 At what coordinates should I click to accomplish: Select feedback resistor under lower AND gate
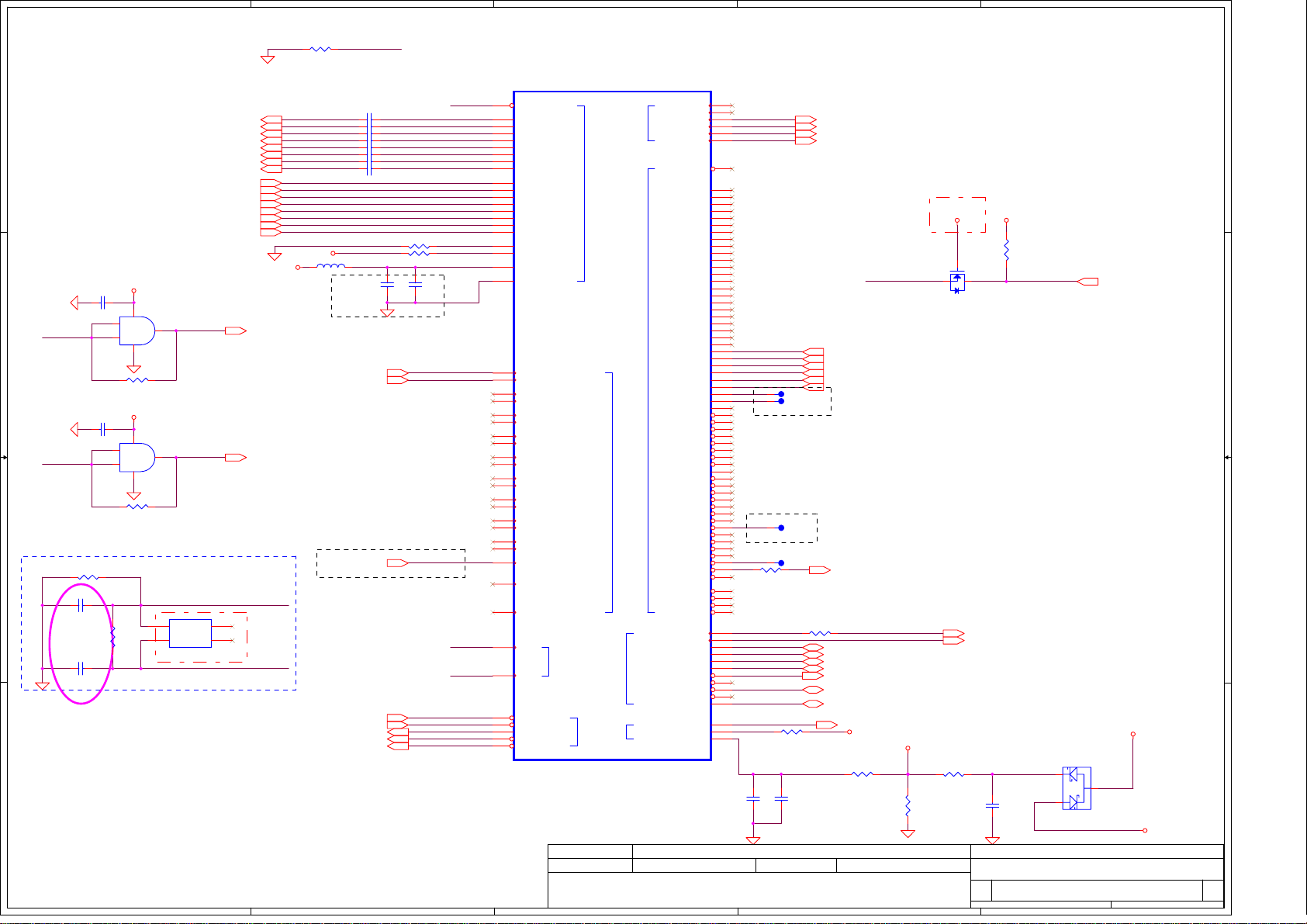point(137,507)
